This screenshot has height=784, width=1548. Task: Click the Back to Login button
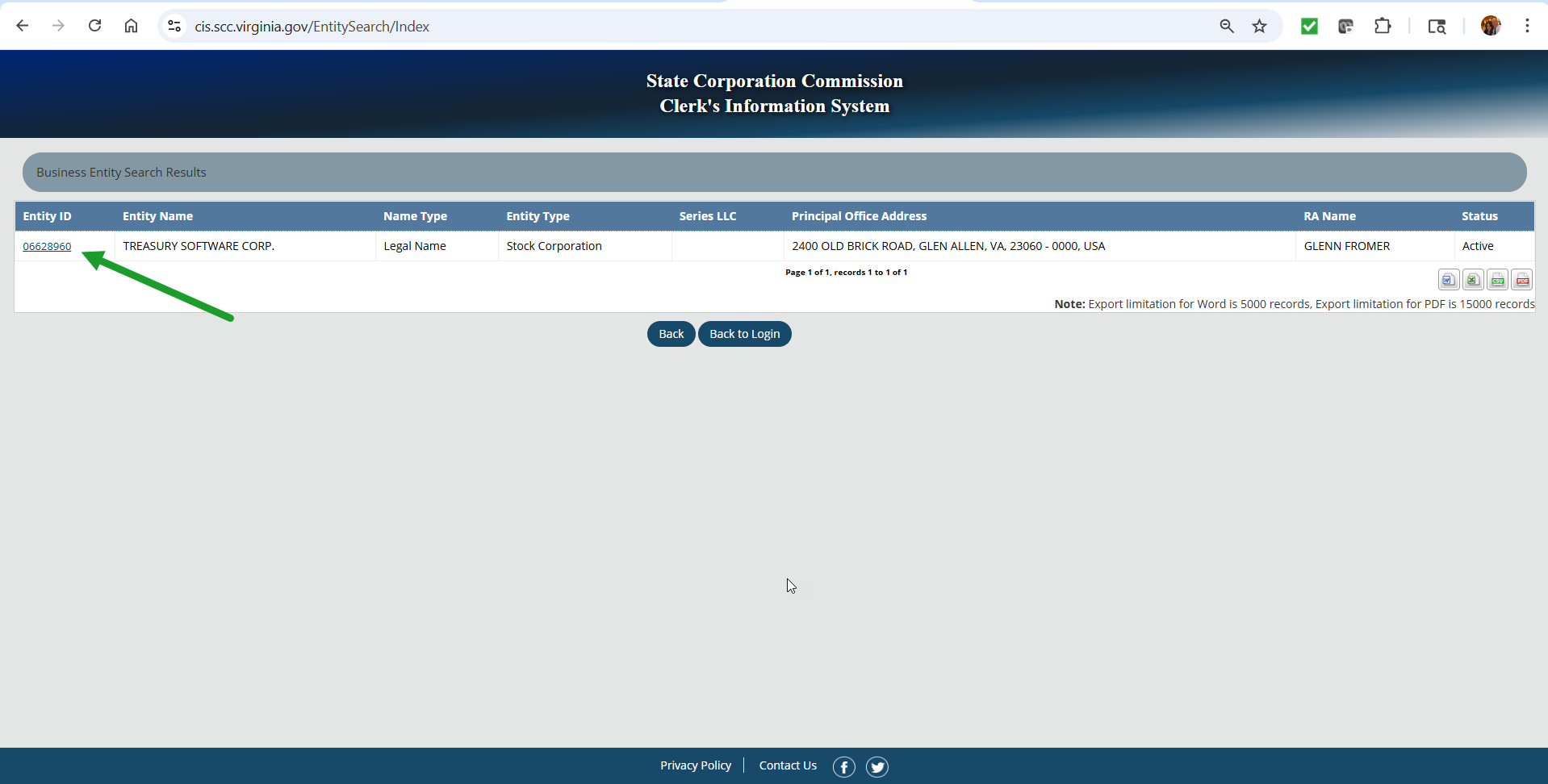coord(744,334)
